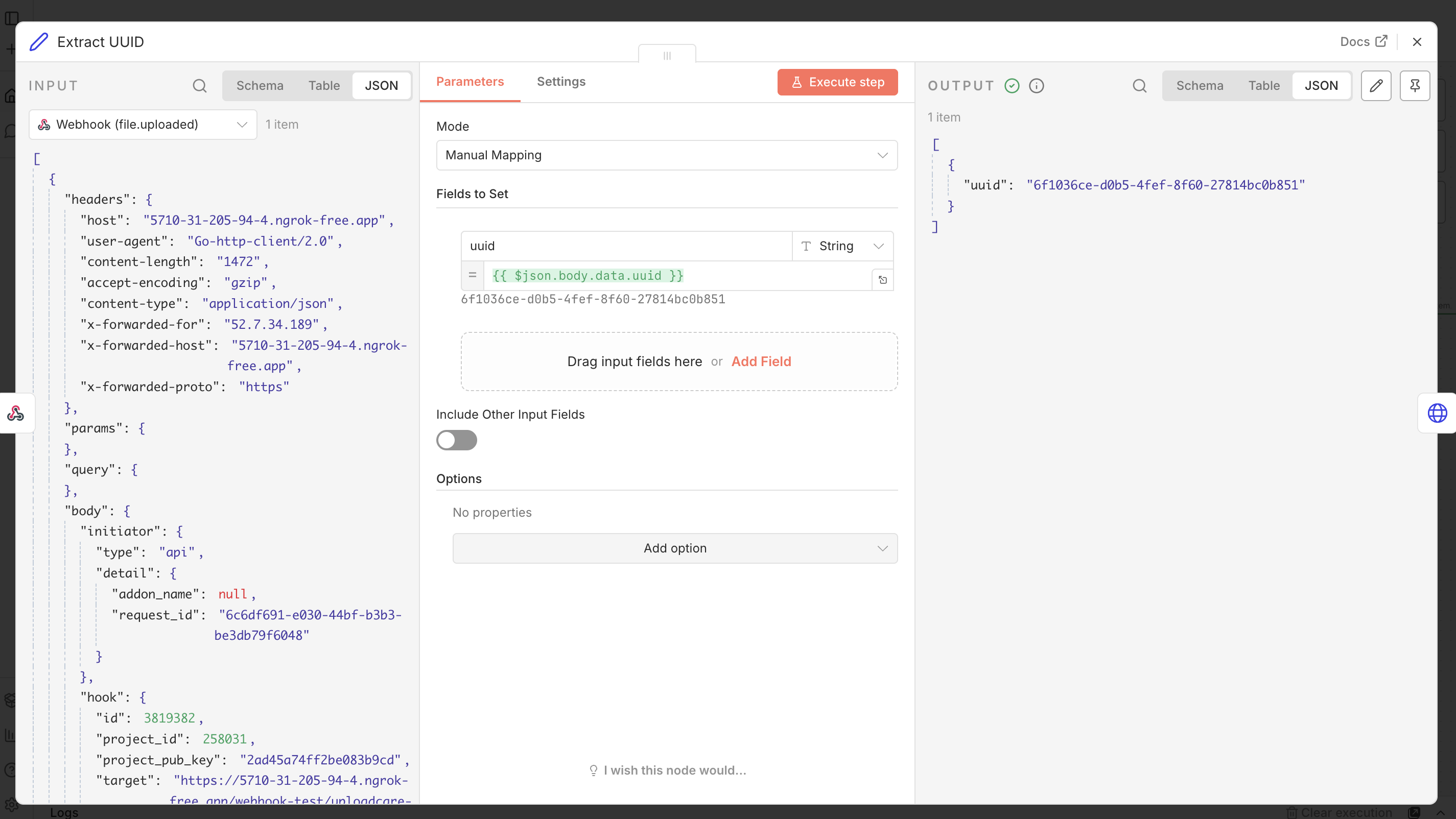The image size is (1456, 819).
Task: Select JSON view in the input panel
Action: pyautogui.click(x=381, y=86)
